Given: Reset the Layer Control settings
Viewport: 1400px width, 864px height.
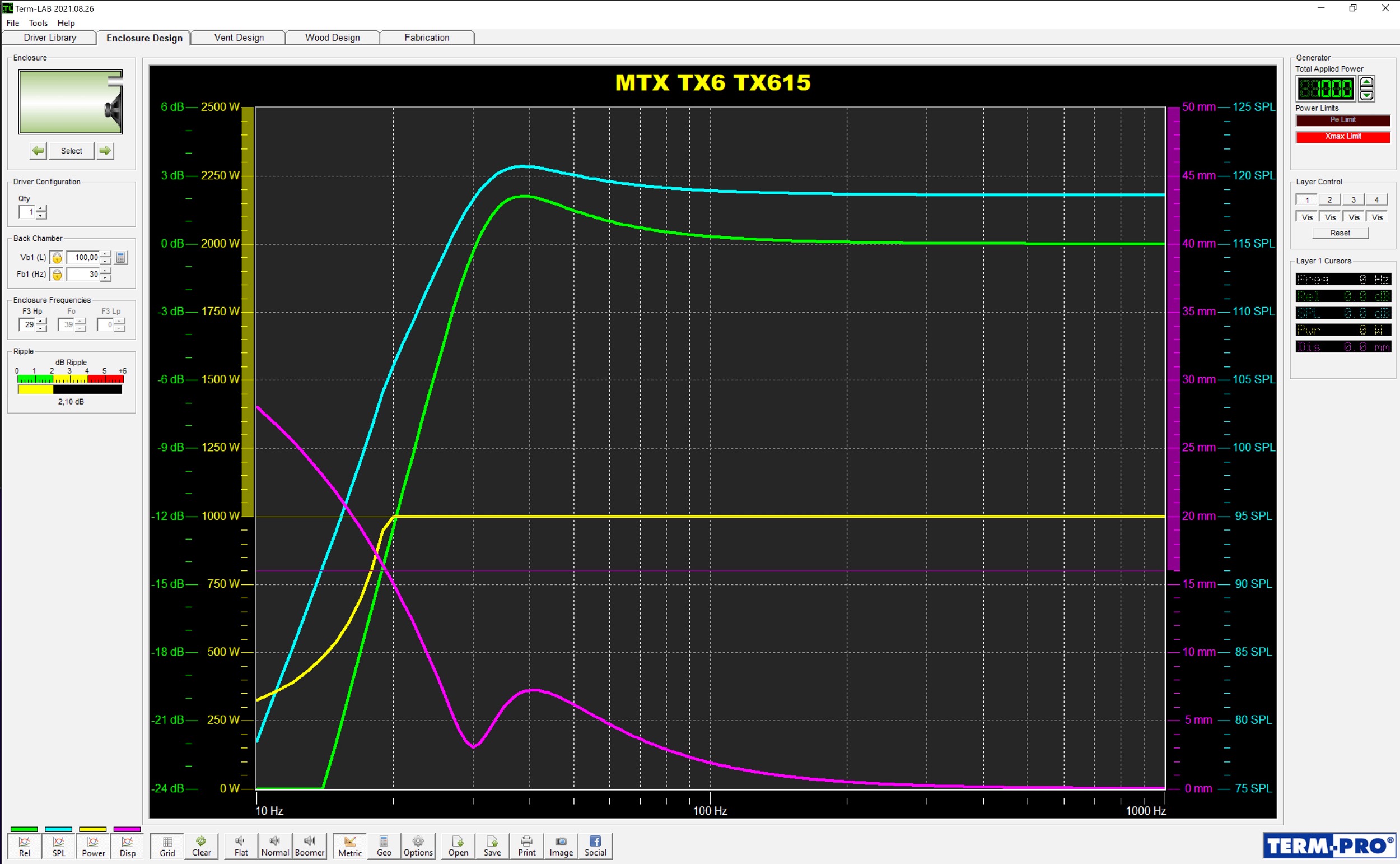Looking at the screenshot, I should (1340, 233).
